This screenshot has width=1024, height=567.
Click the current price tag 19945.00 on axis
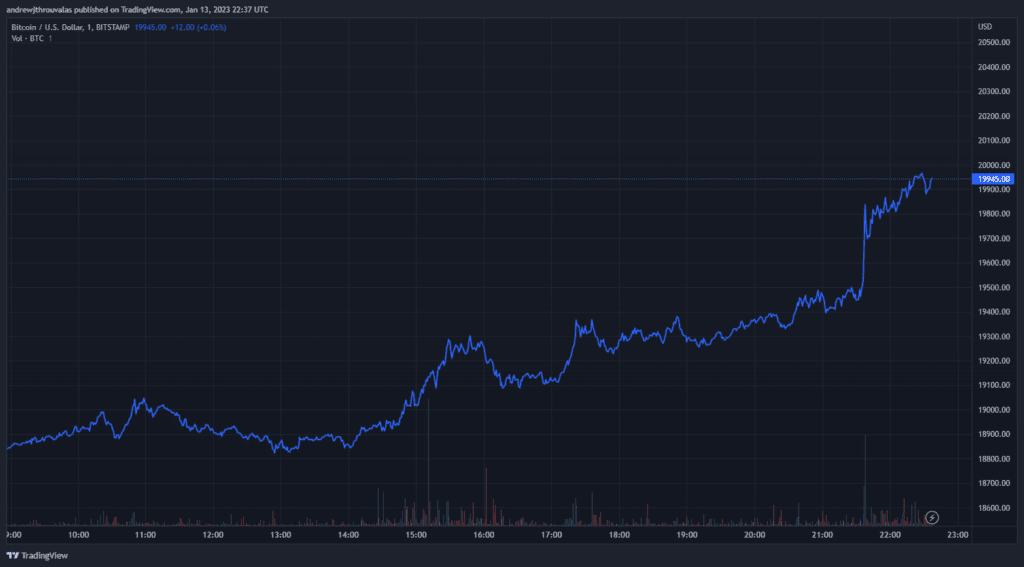[x=993, y=179]
